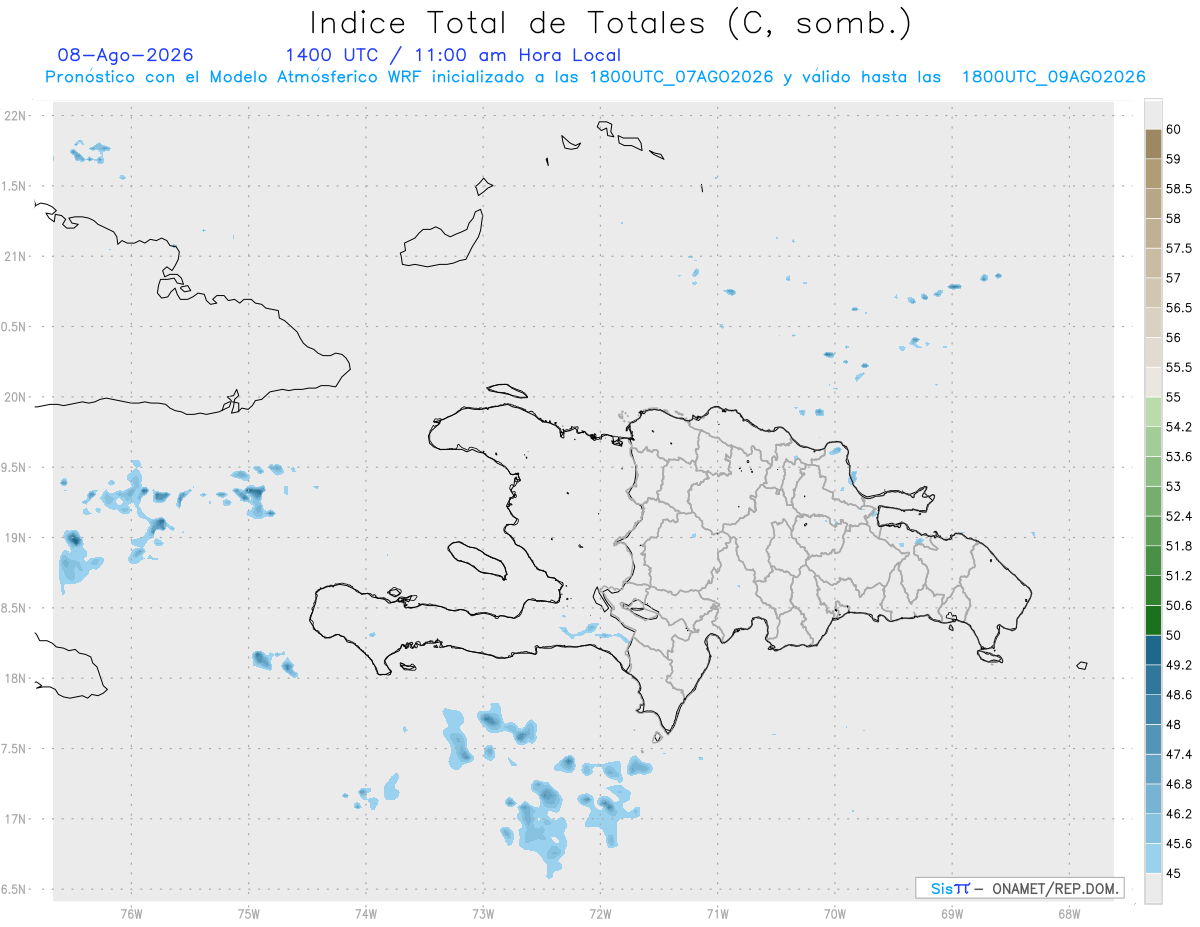1200x927 pixels.
Task: Click the longitude label "68W"
Action: (x=1069, y=912)
